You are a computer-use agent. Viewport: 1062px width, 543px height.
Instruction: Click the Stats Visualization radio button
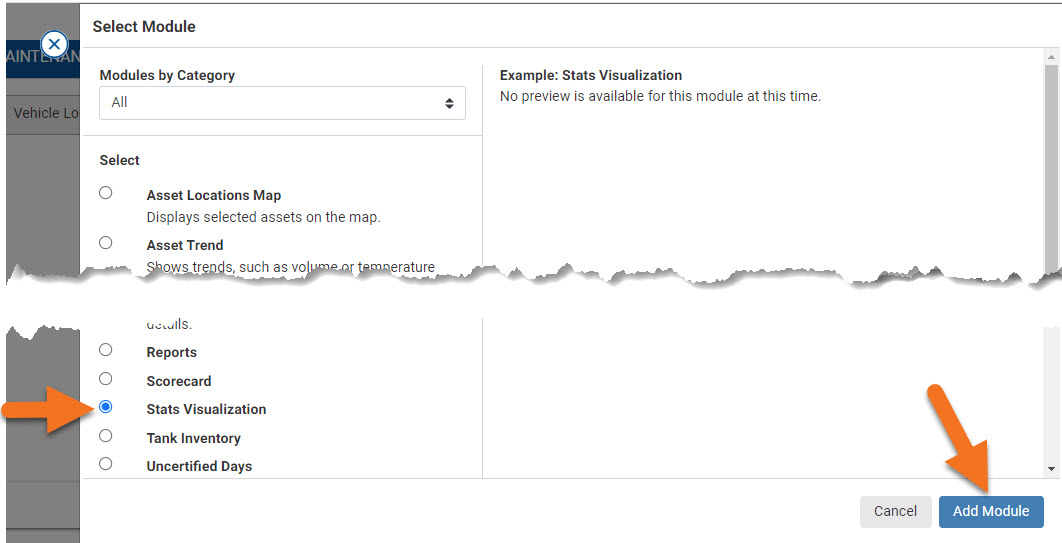click(106, 407)
